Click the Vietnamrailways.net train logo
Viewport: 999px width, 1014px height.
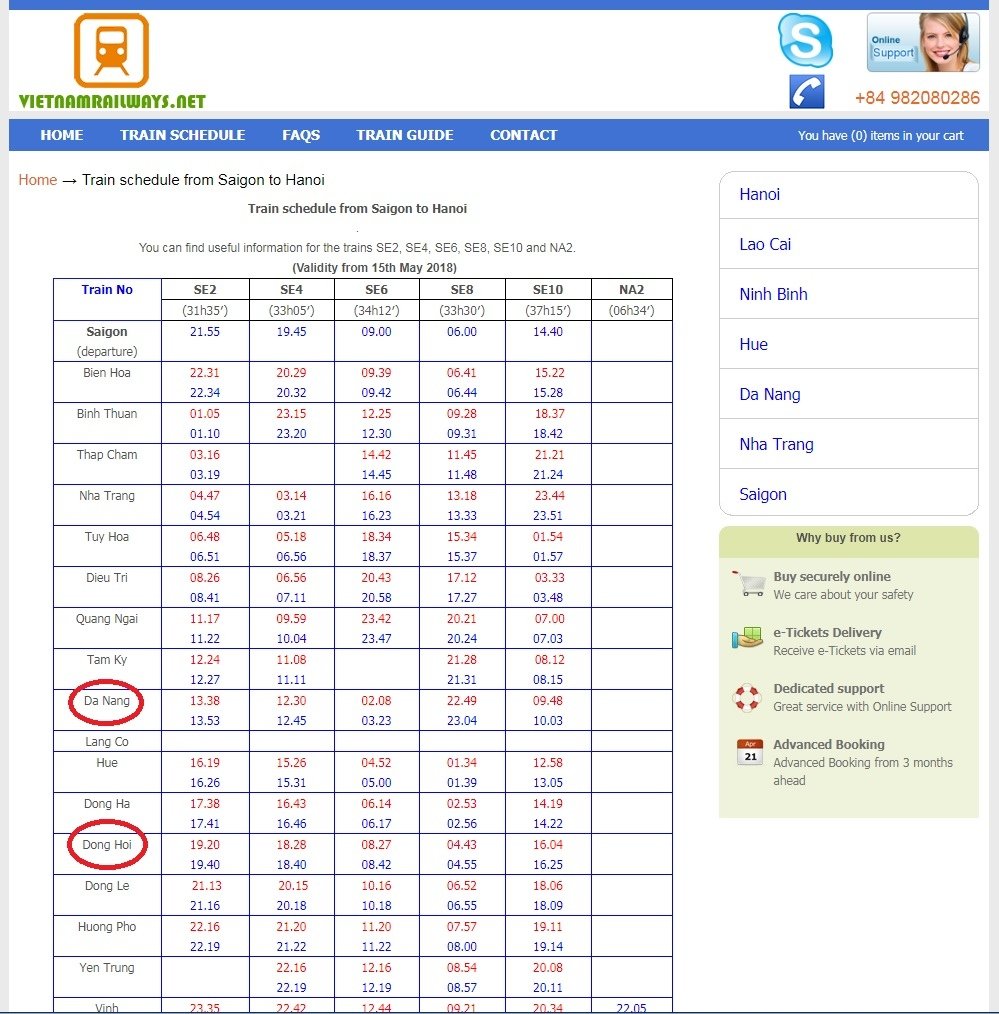112,61
